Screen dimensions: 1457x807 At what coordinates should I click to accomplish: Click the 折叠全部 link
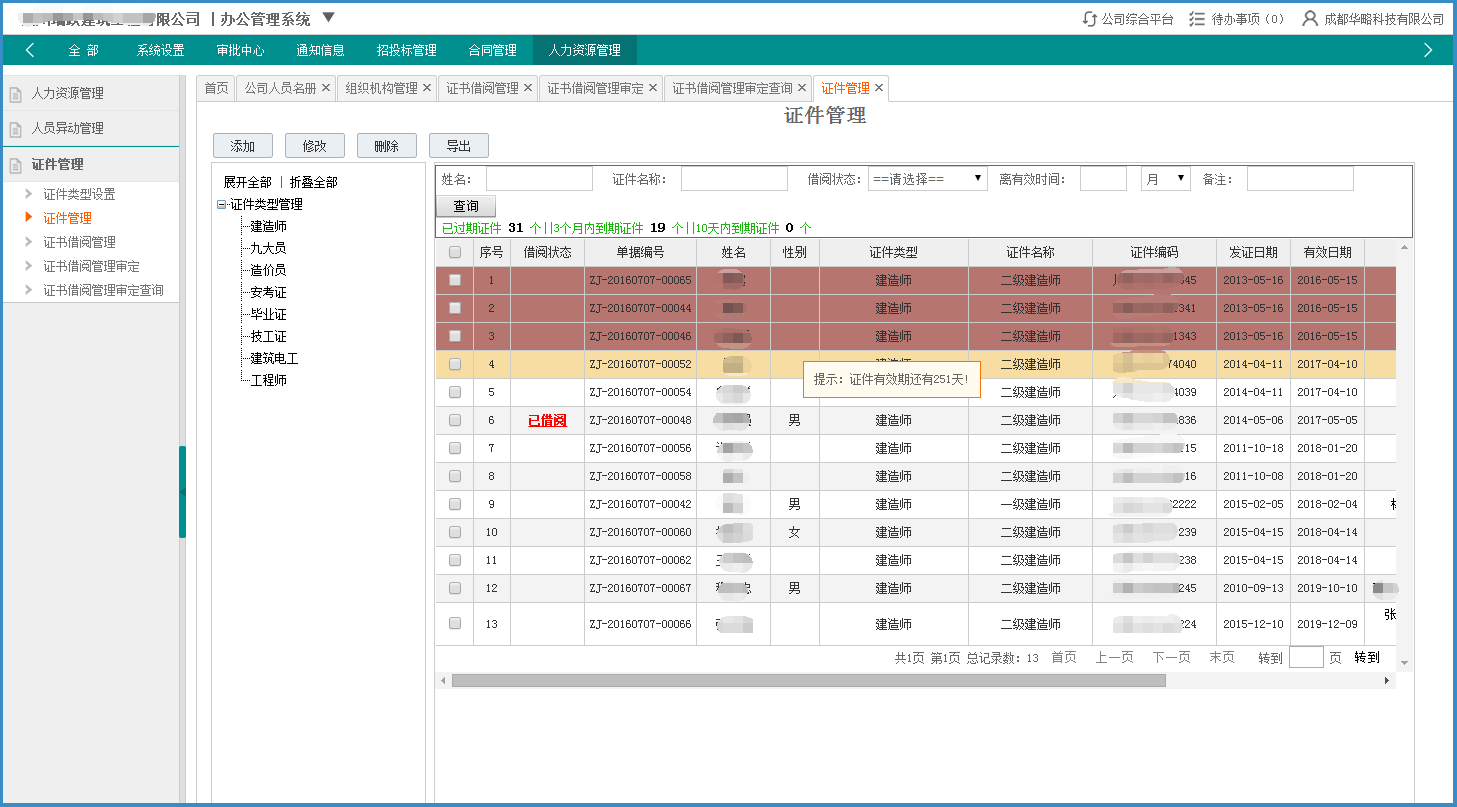pyautogui.click(x=313, y=182)
